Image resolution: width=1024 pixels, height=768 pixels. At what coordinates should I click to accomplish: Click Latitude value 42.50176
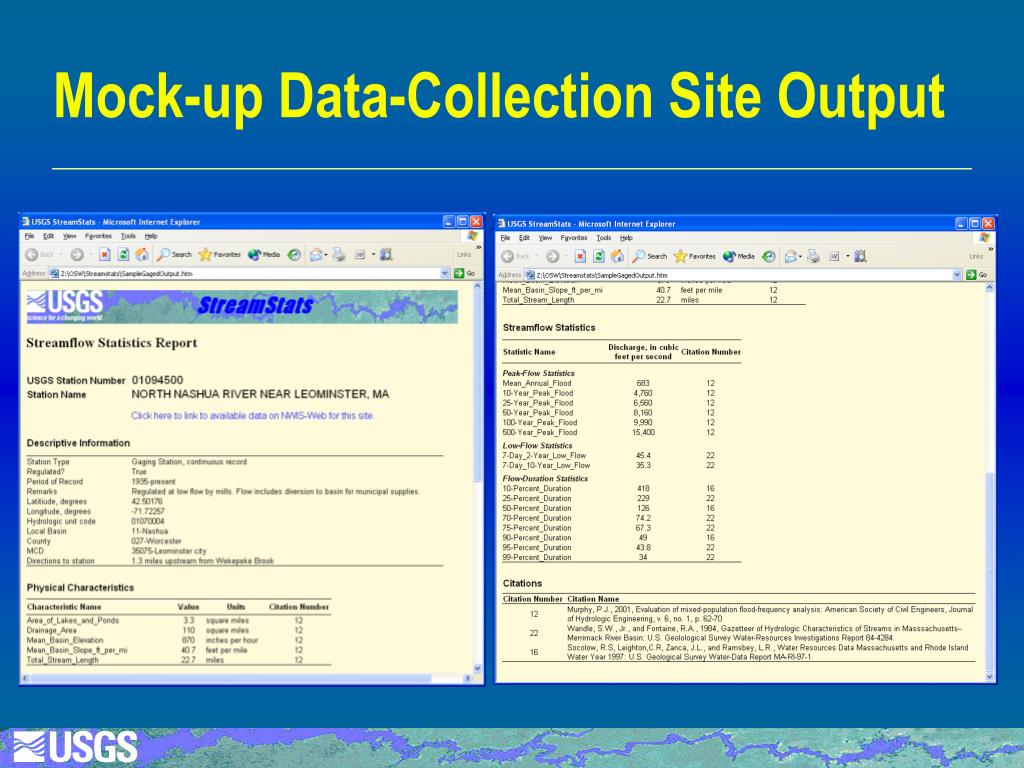[147, 502]
